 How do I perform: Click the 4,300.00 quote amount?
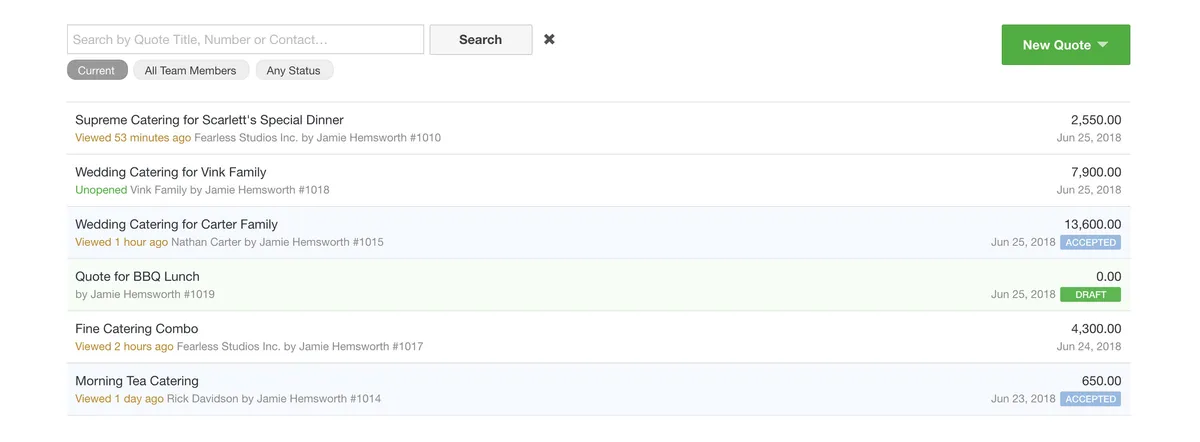1095,328
